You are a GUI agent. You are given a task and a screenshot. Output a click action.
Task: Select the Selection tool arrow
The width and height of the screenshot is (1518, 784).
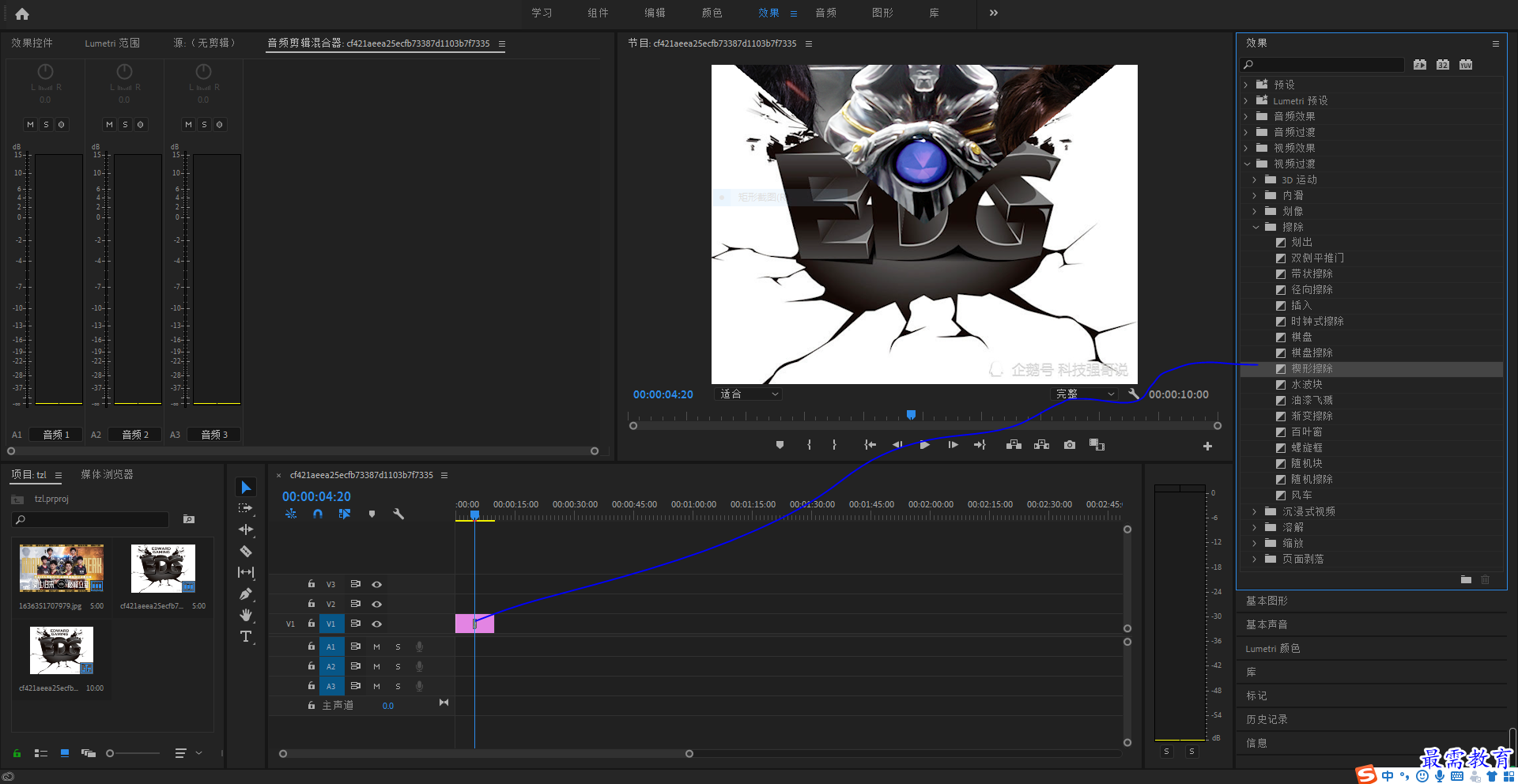tap(246, 487)
